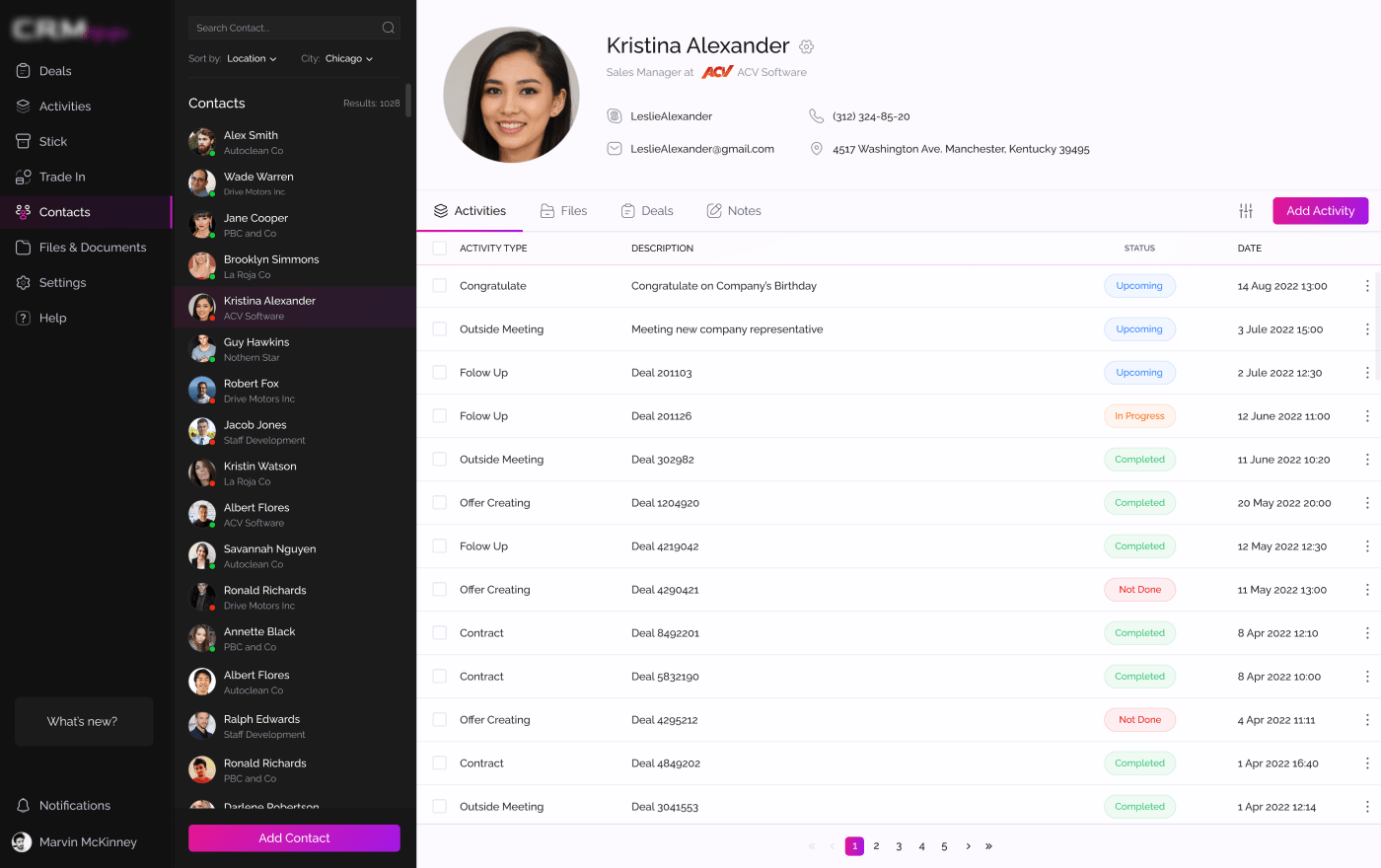This screenshot has height=868, width=1381.
Task: Open the kebab menu on the Congratulate activity
Action: (1367, 285)
